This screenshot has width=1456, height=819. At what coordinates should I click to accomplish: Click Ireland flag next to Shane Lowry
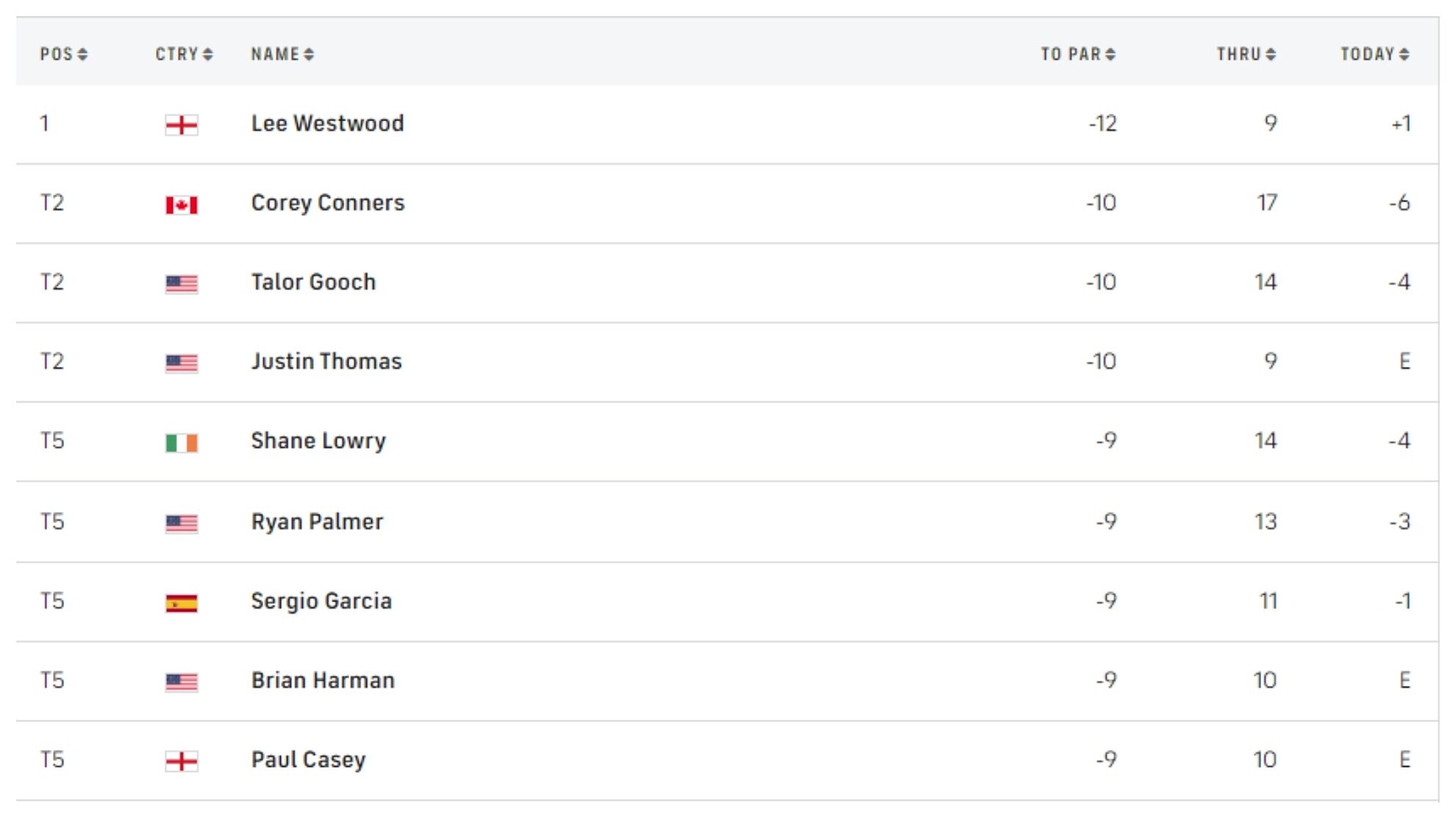tap(181, 443)
